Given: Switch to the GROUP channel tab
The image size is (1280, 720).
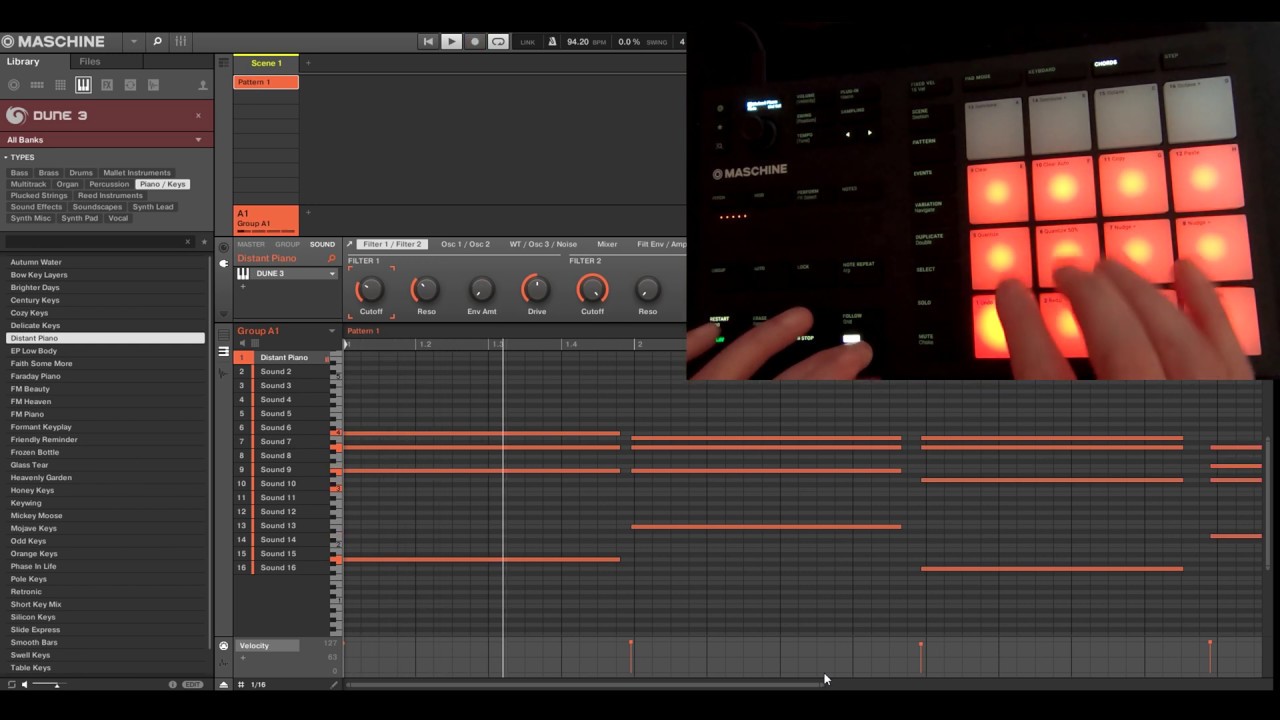Looking at the screenshot, I should click(x=287, y=244).
